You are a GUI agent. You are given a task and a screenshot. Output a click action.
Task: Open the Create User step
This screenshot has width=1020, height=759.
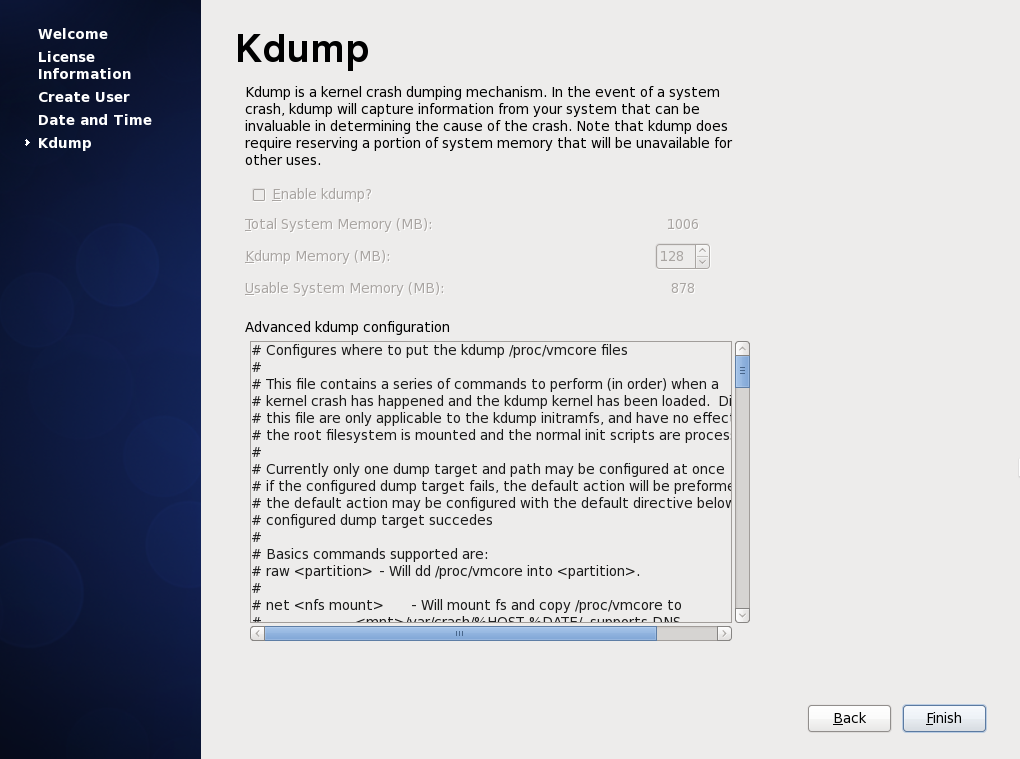click(x=83, y=96)
